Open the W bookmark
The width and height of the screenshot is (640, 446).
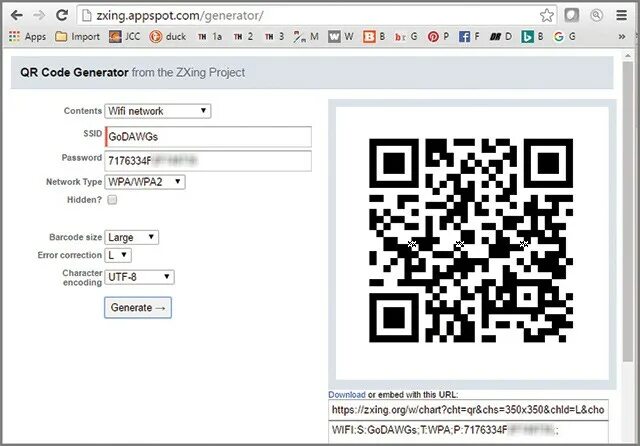(340, 37)
